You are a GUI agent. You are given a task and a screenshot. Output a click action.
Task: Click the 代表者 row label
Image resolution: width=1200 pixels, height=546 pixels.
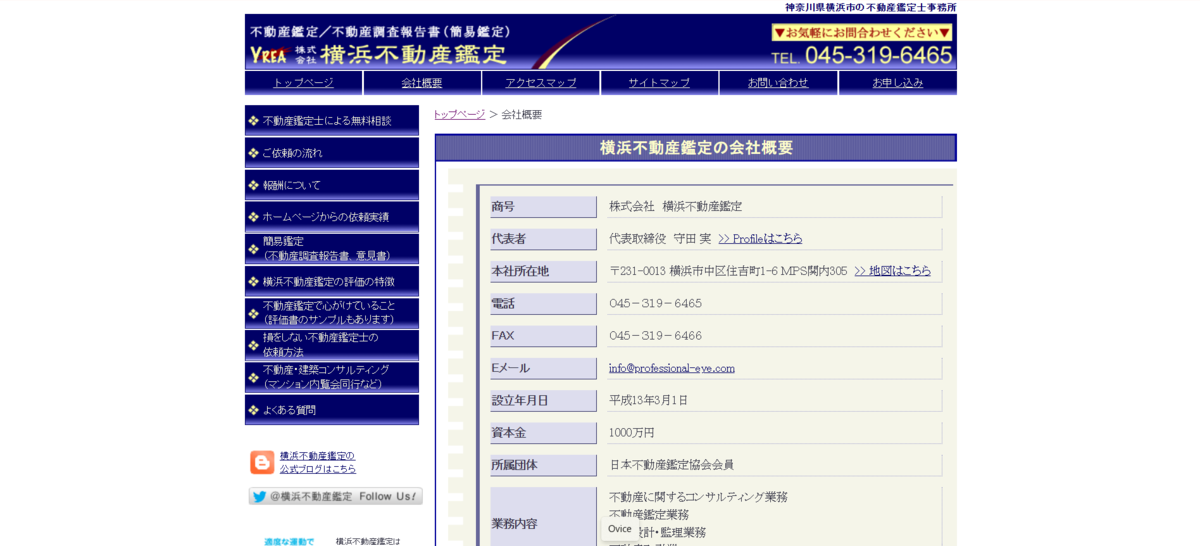tap(543, 239)
